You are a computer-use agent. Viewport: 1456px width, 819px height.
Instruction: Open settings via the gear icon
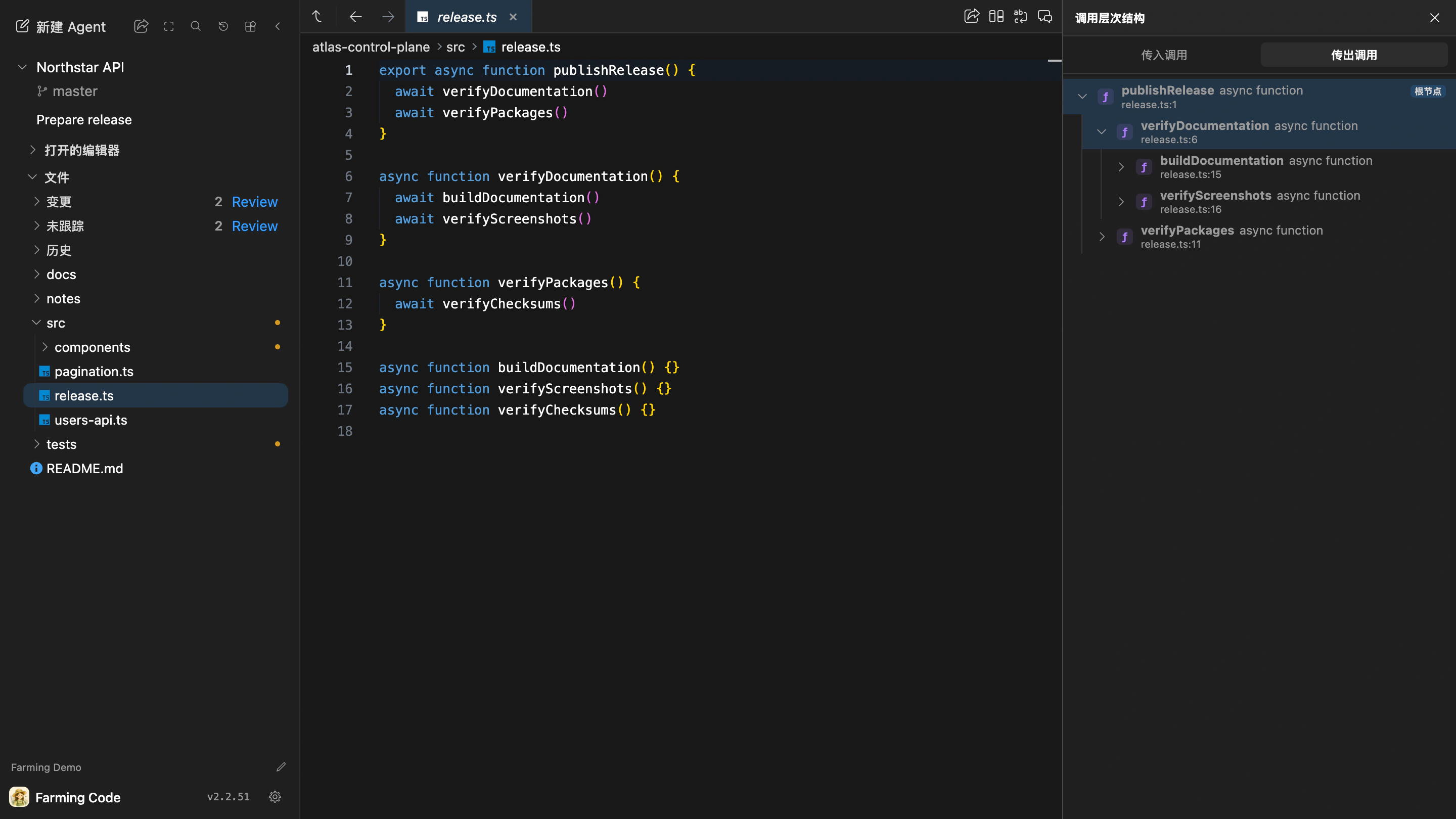[x=275, y=797]
